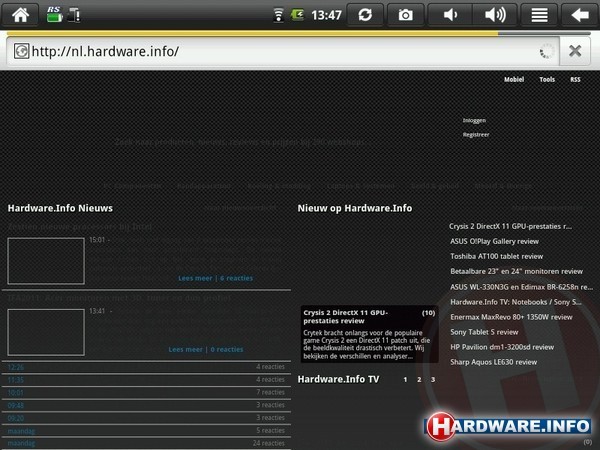The image size is (600, 450).
Task: Lower volume with the quiet speaker icon
Action: click(450, 15)
